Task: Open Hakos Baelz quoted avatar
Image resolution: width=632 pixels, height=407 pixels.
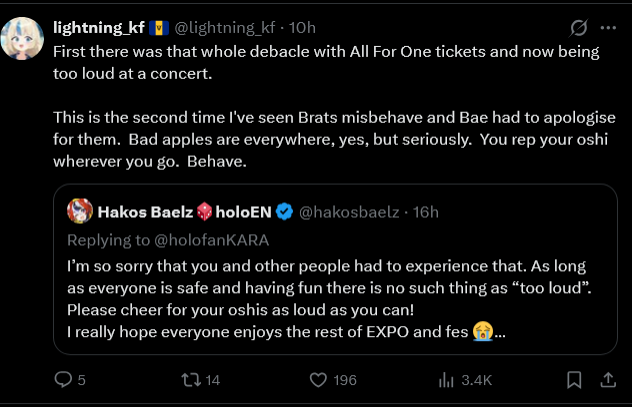Action: (x=80, y=211)
